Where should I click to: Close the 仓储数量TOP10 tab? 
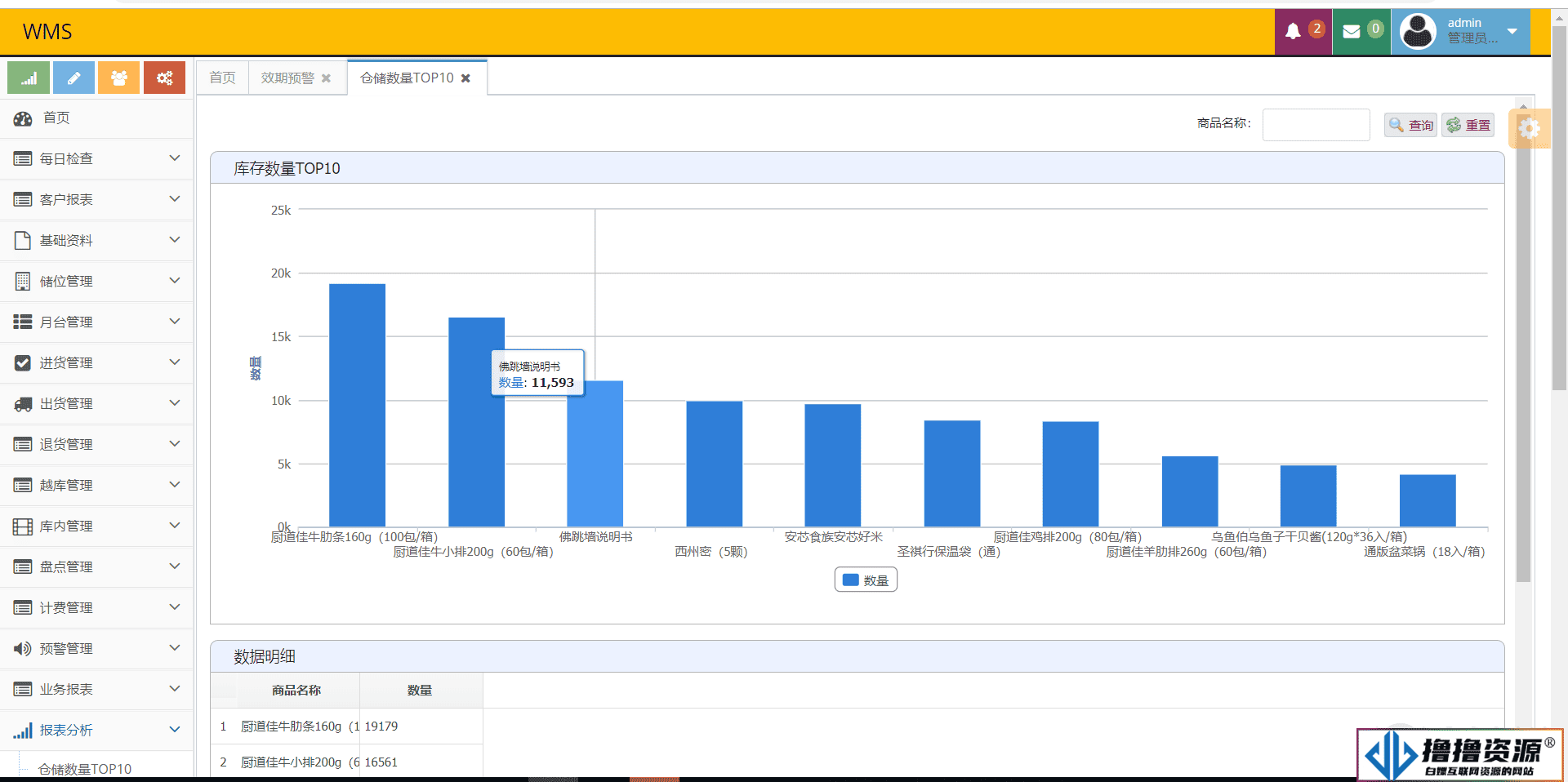coord(465,78)
